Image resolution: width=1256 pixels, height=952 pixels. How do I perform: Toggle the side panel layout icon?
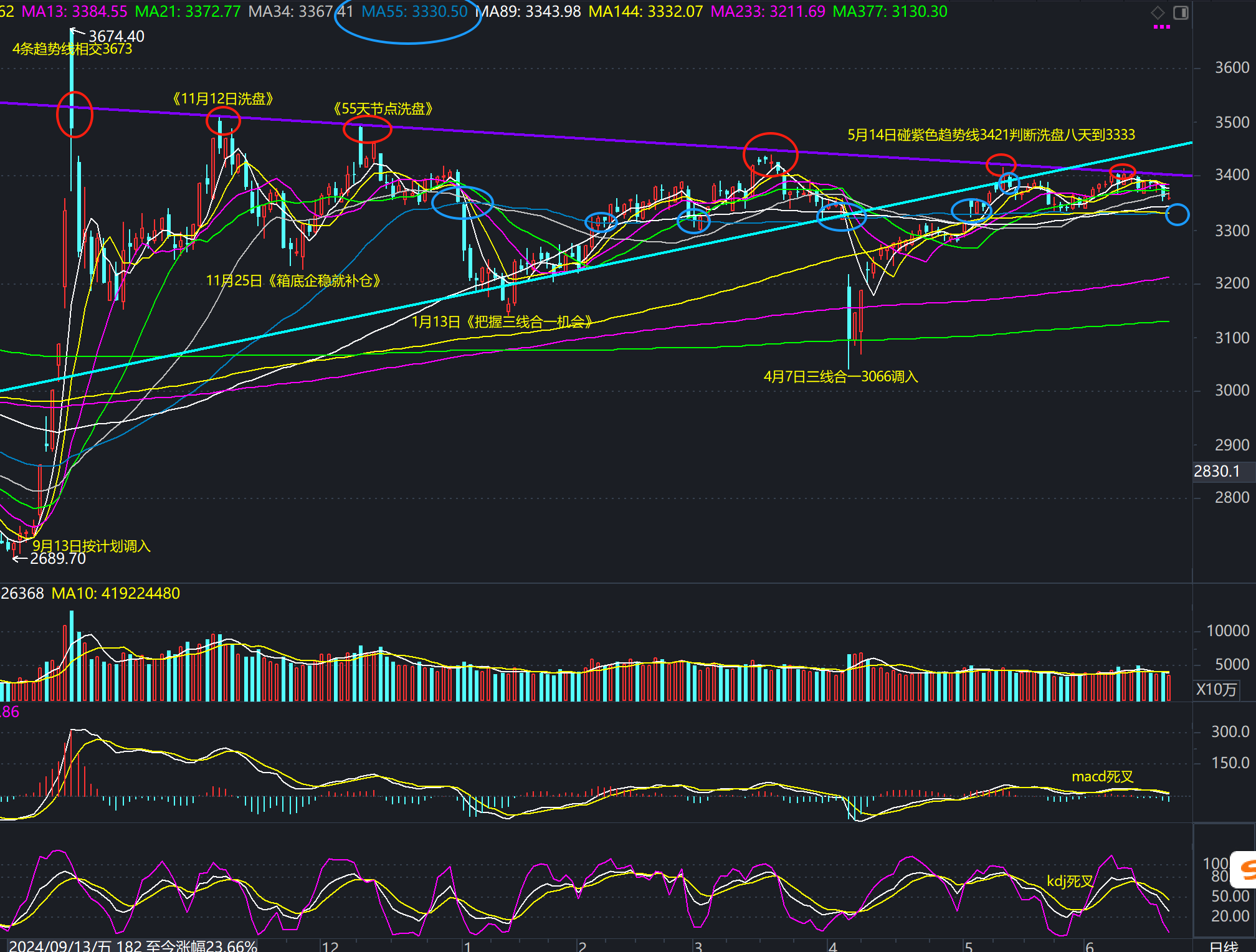pyautogui.click(x=1181, y=12)
